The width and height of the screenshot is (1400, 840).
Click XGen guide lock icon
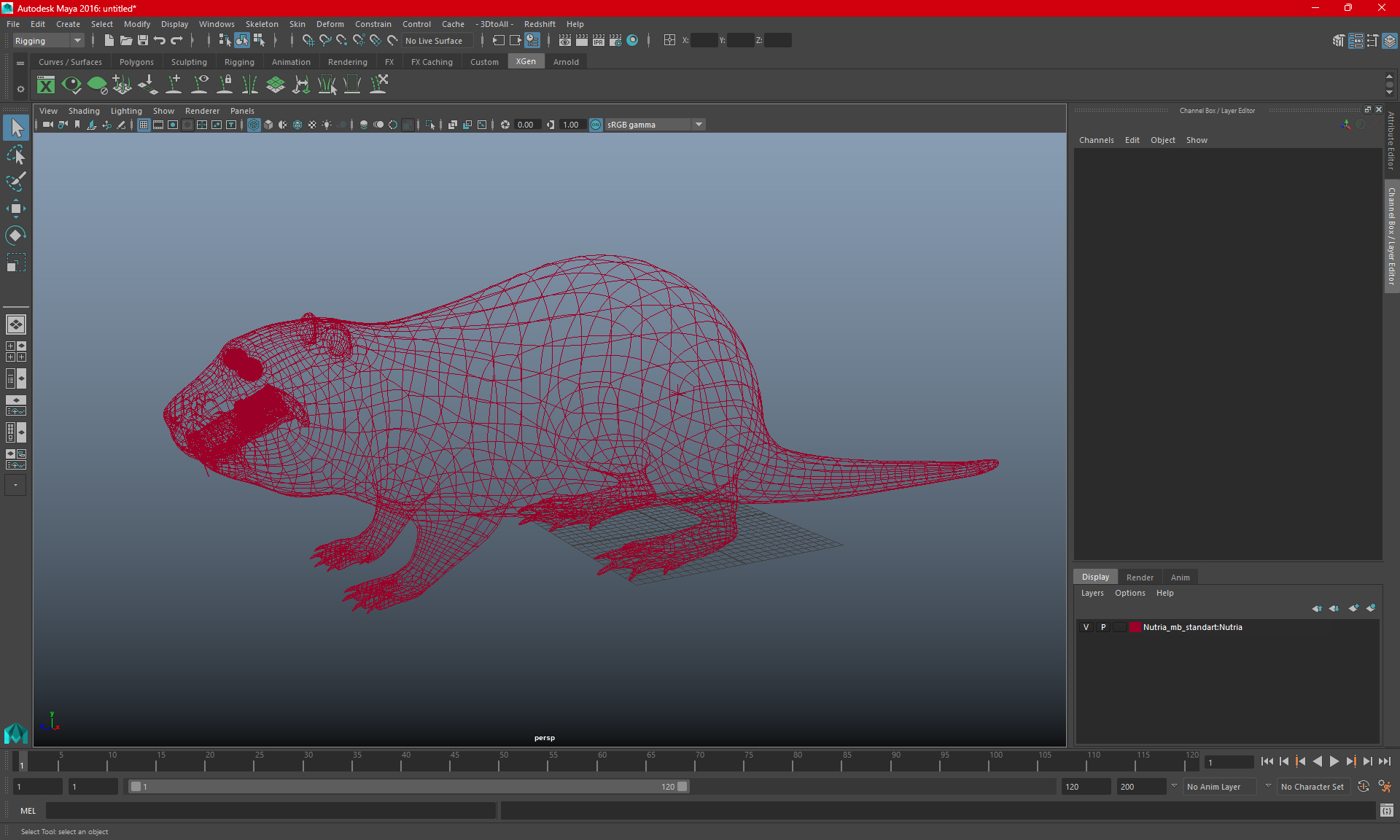225,85
